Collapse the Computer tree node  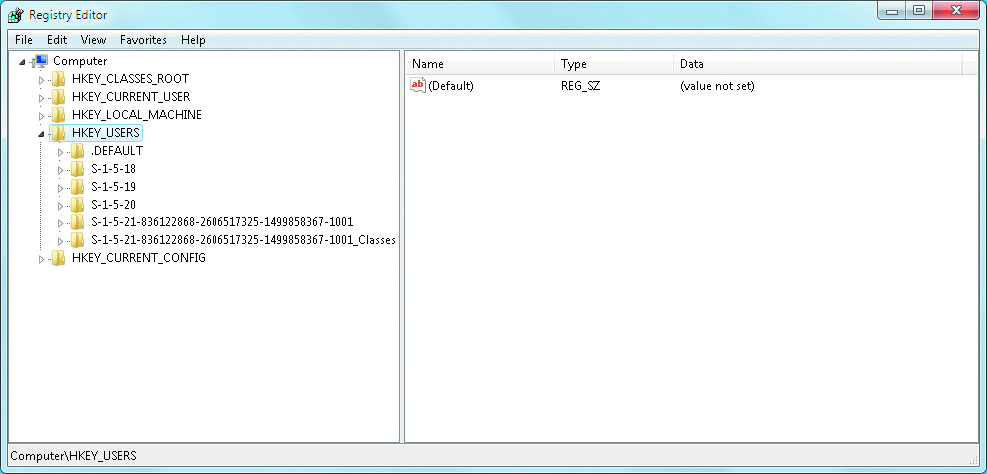[23, 62]
